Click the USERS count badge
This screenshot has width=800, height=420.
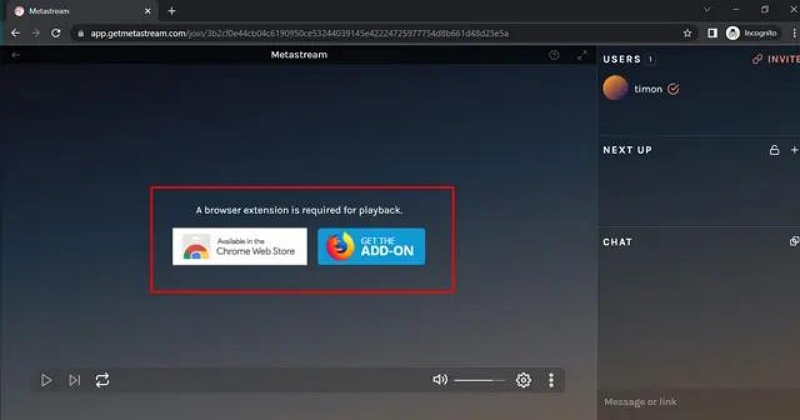[x=650, y=59]
